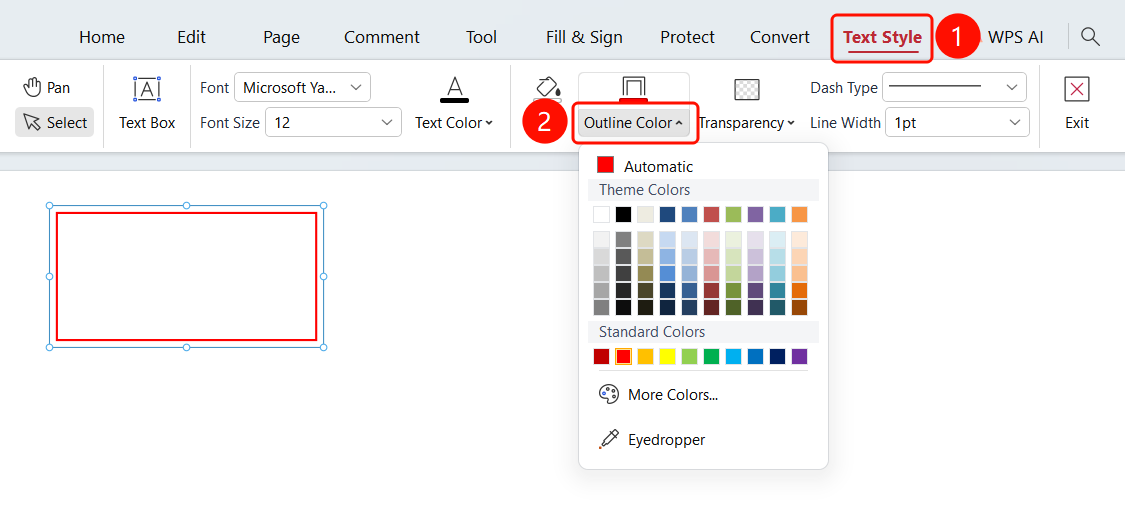Screen dimensions: 1125x510
Task: Pick the yellow standard color
Action: (x=667, y=356)
